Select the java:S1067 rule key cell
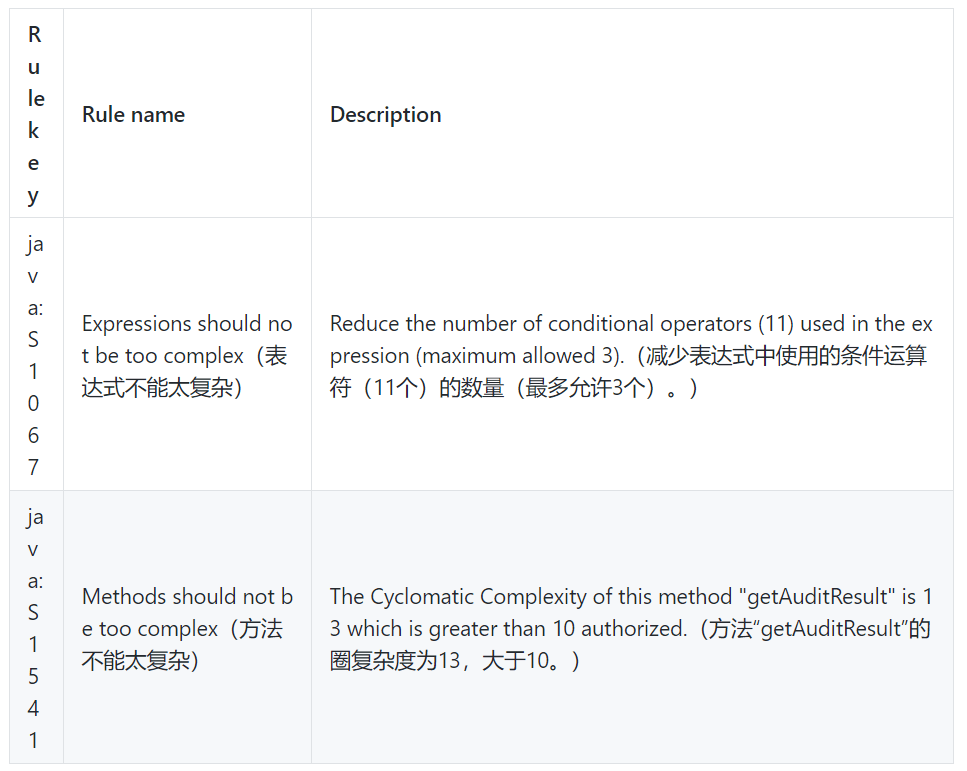The width and height of the screenshot is (967, 771). 35,355
